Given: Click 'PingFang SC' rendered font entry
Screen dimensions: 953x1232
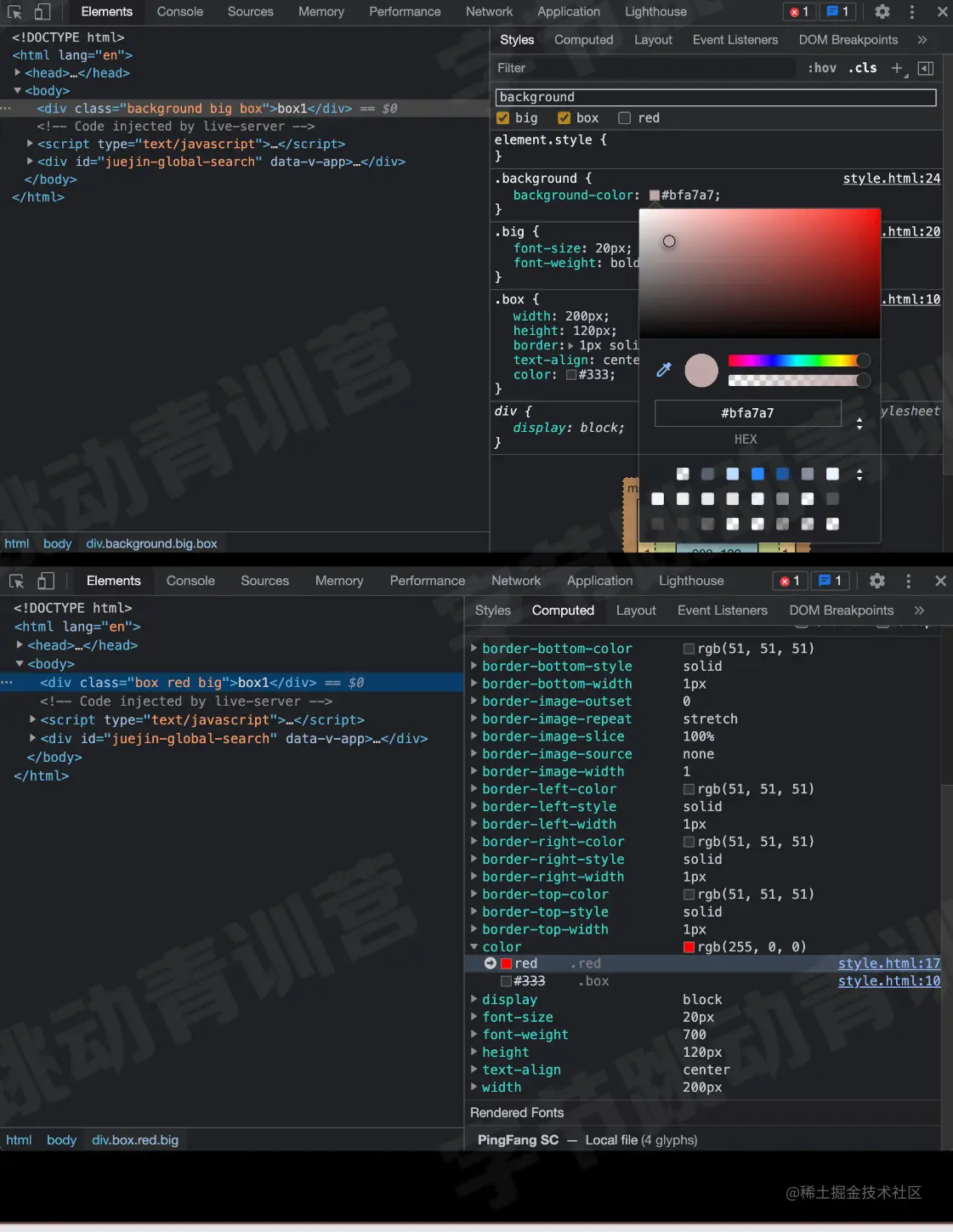Looking at the screenshot, I should tap(519, 1140).
